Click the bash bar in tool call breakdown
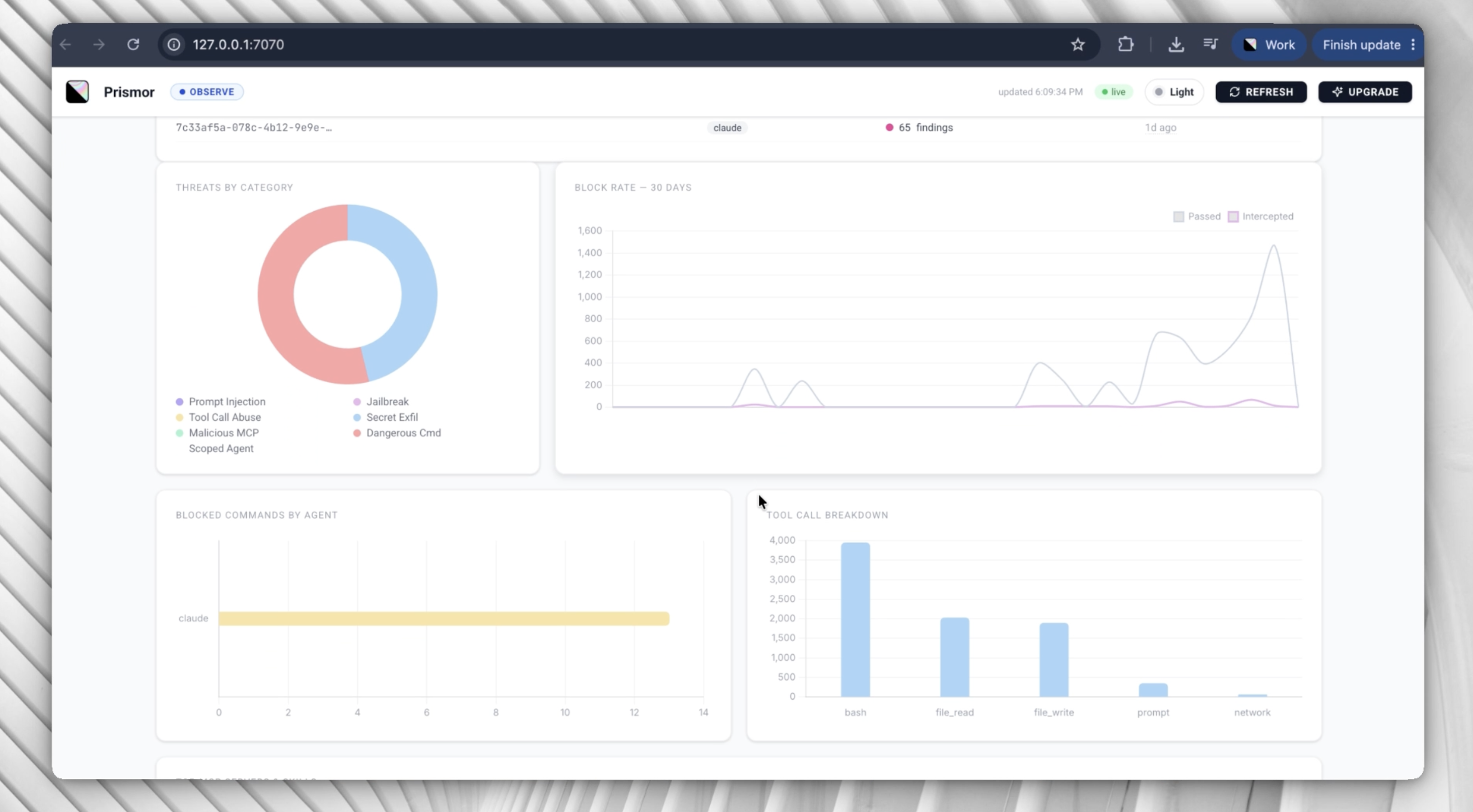This screenshot has height=812, width=1473. pyautogui.click(x=855, y=620)
